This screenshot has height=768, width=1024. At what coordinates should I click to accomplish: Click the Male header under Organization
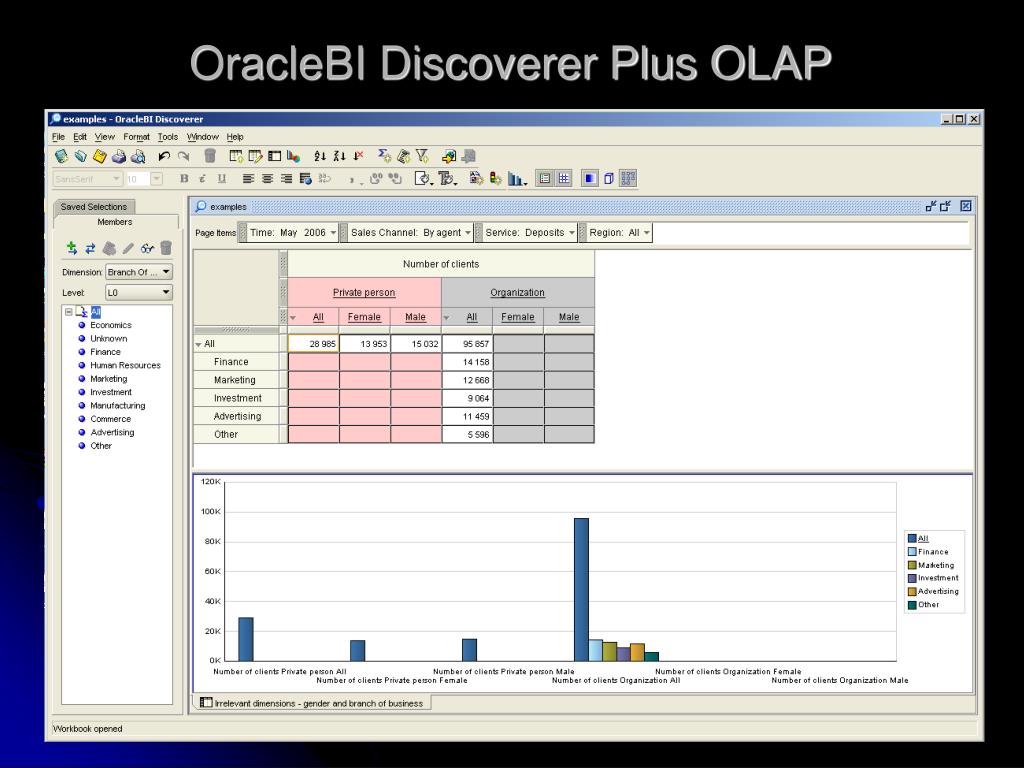[x=569, y=317]
